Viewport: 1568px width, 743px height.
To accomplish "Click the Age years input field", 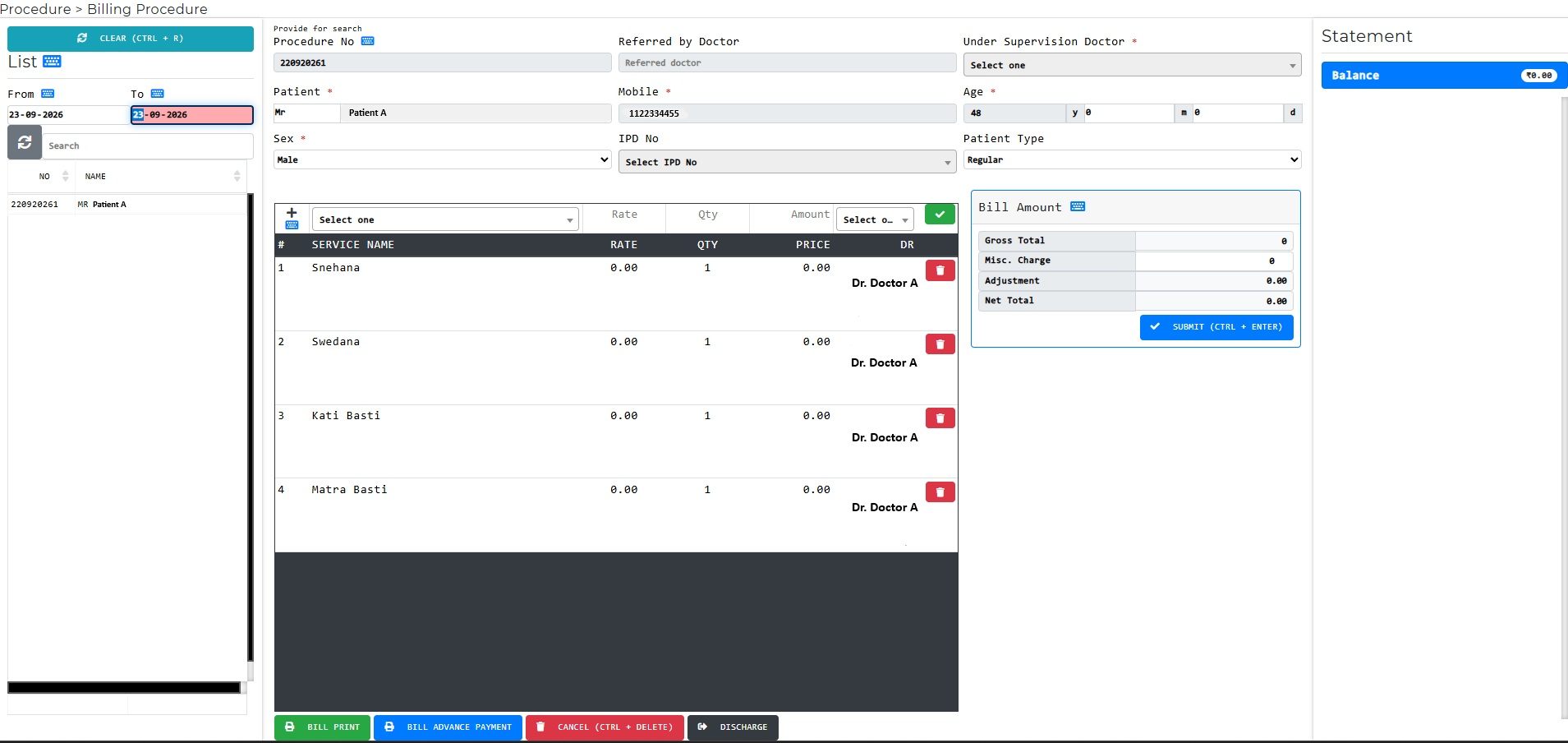I will (x=1014, y=113).
